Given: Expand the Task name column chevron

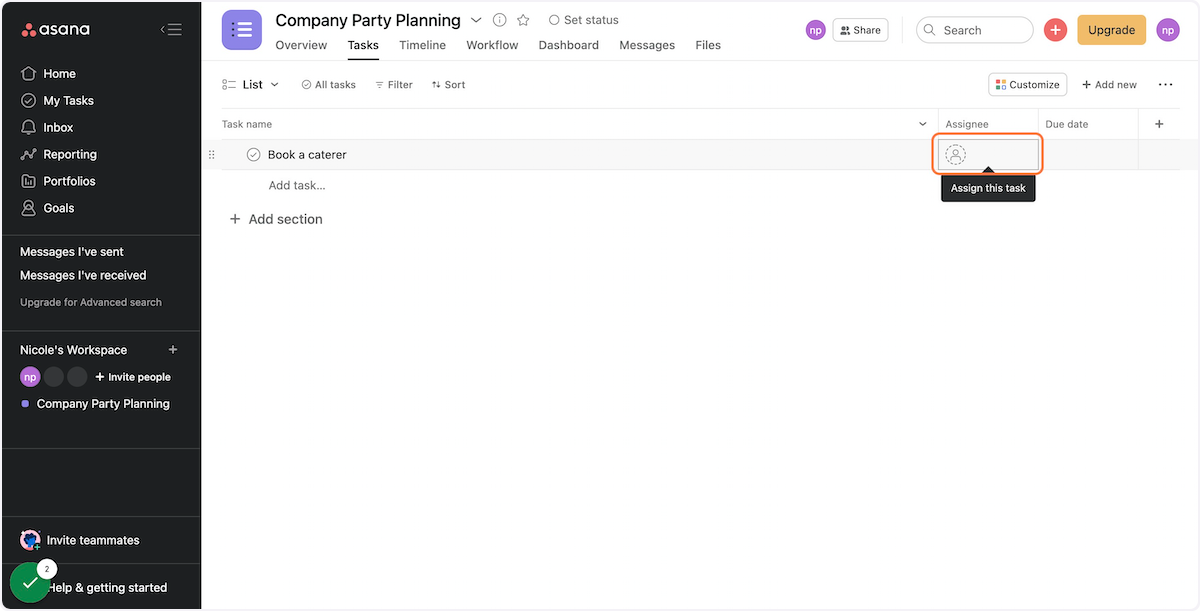Looking at the screenshot, I should tap(922, 124).
